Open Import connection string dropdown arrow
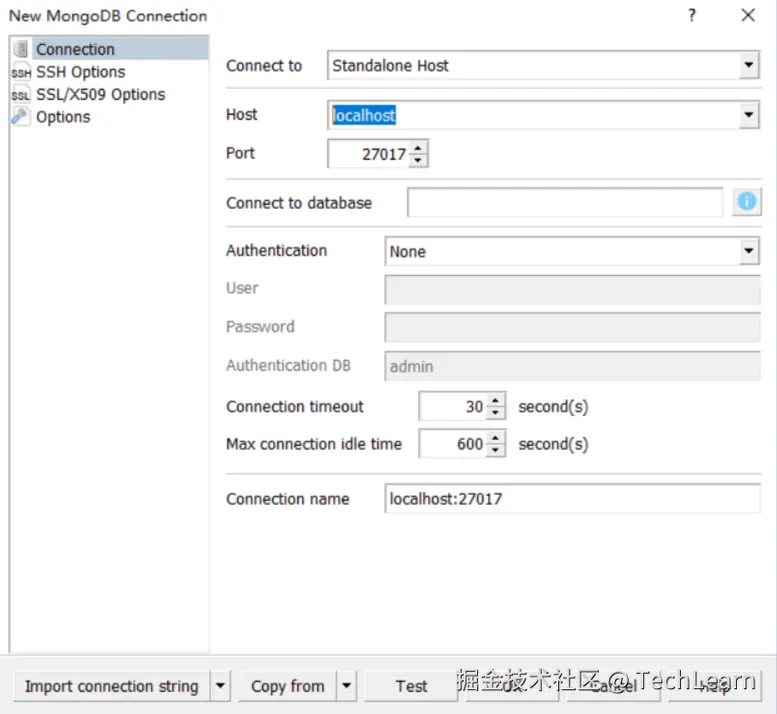Screen dimensions: 777x714 (x=221, y=686)
